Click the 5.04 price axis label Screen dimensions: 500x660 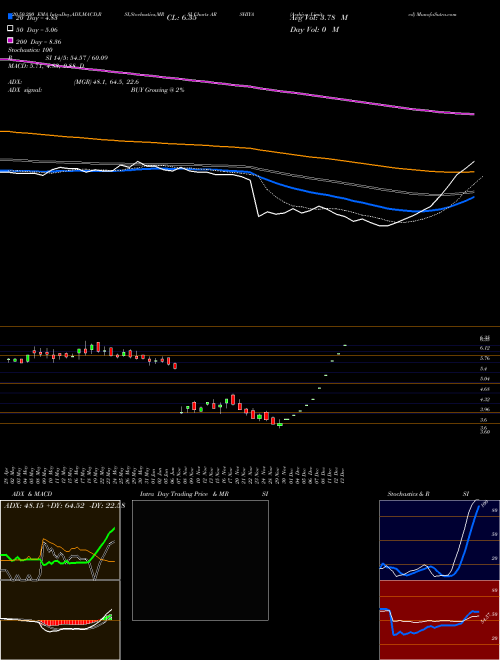(485, 379)
